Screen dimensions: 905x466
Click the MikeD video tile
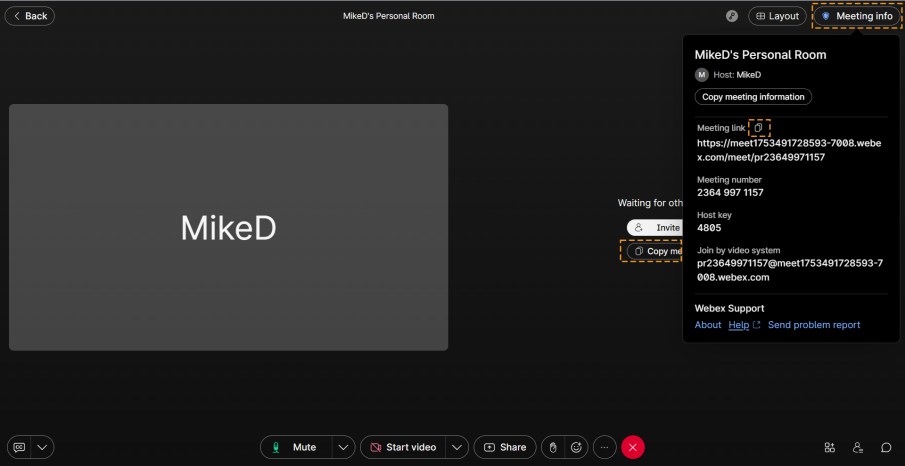click(x=228, y=227)
